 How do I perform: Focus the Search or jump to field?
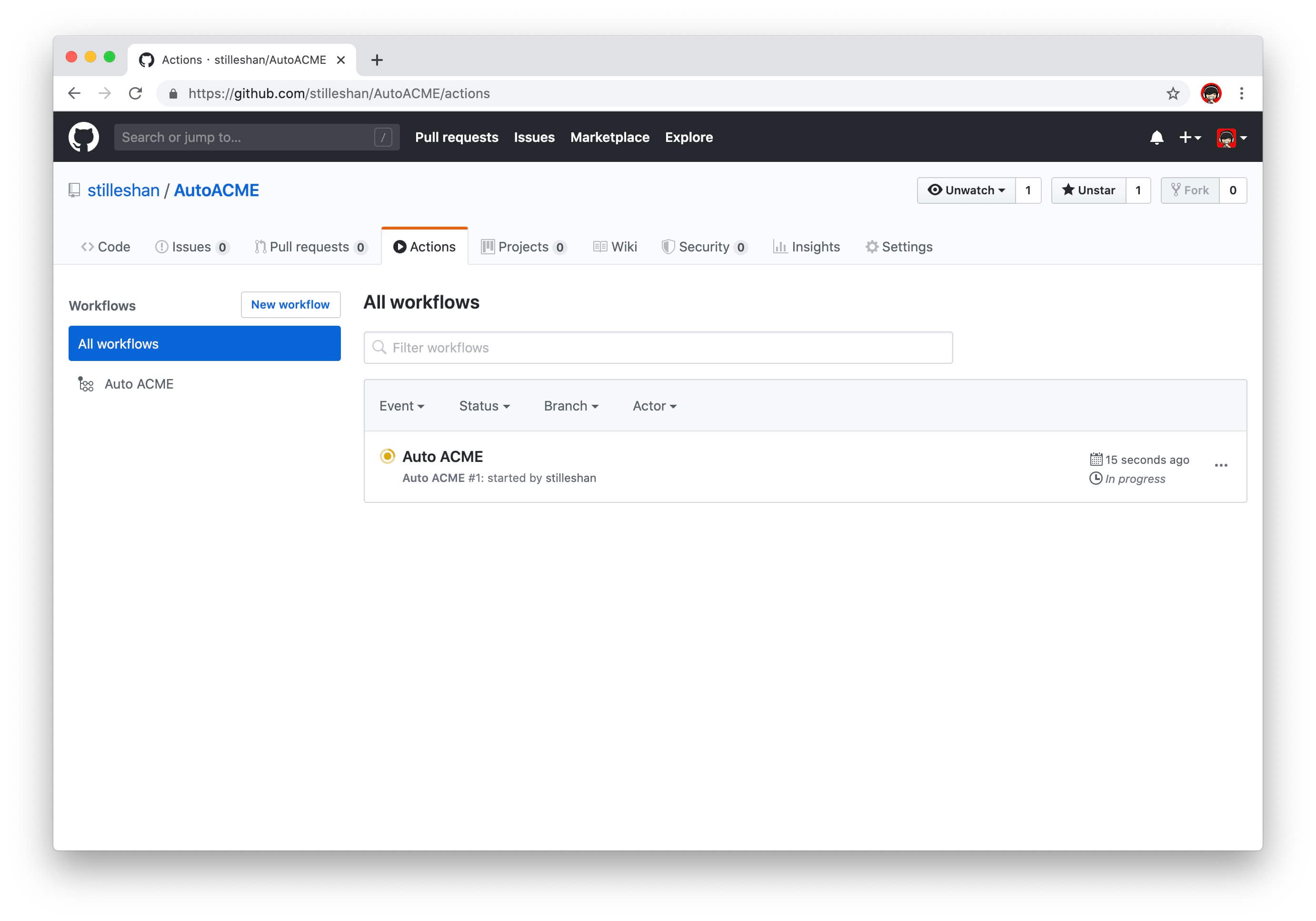point(257,138)
